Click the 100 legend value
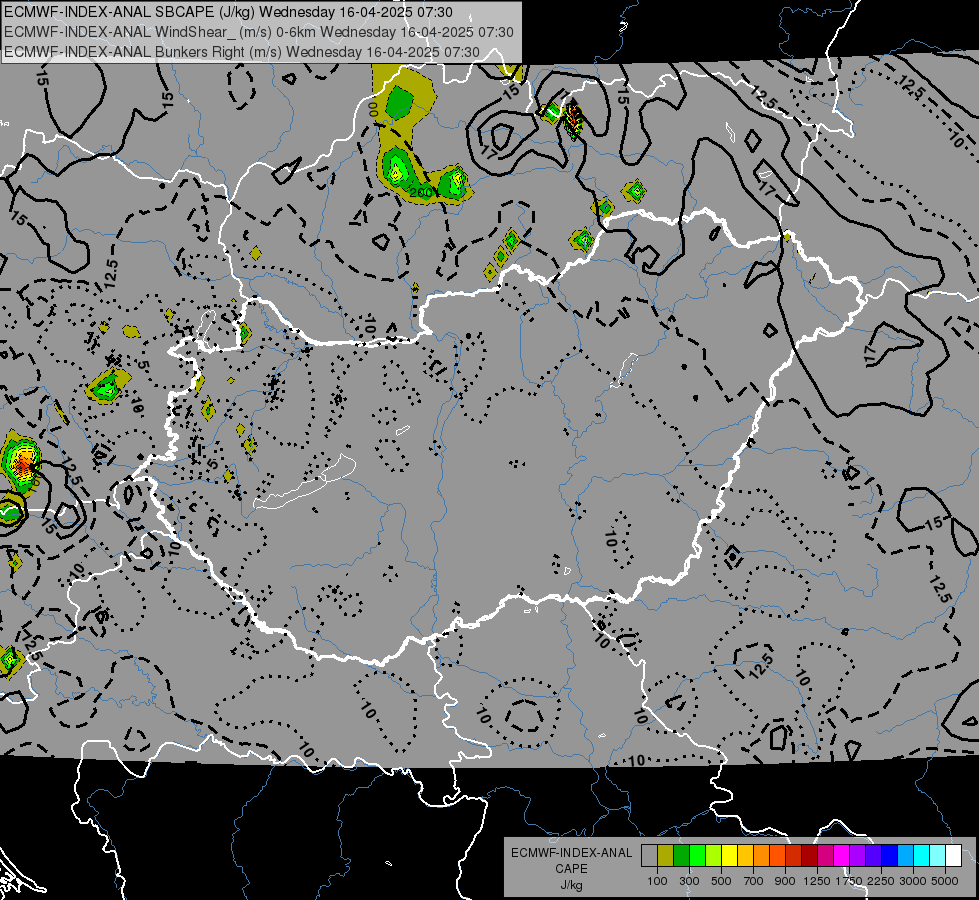979x900 pixels. (x=657, y=881)
